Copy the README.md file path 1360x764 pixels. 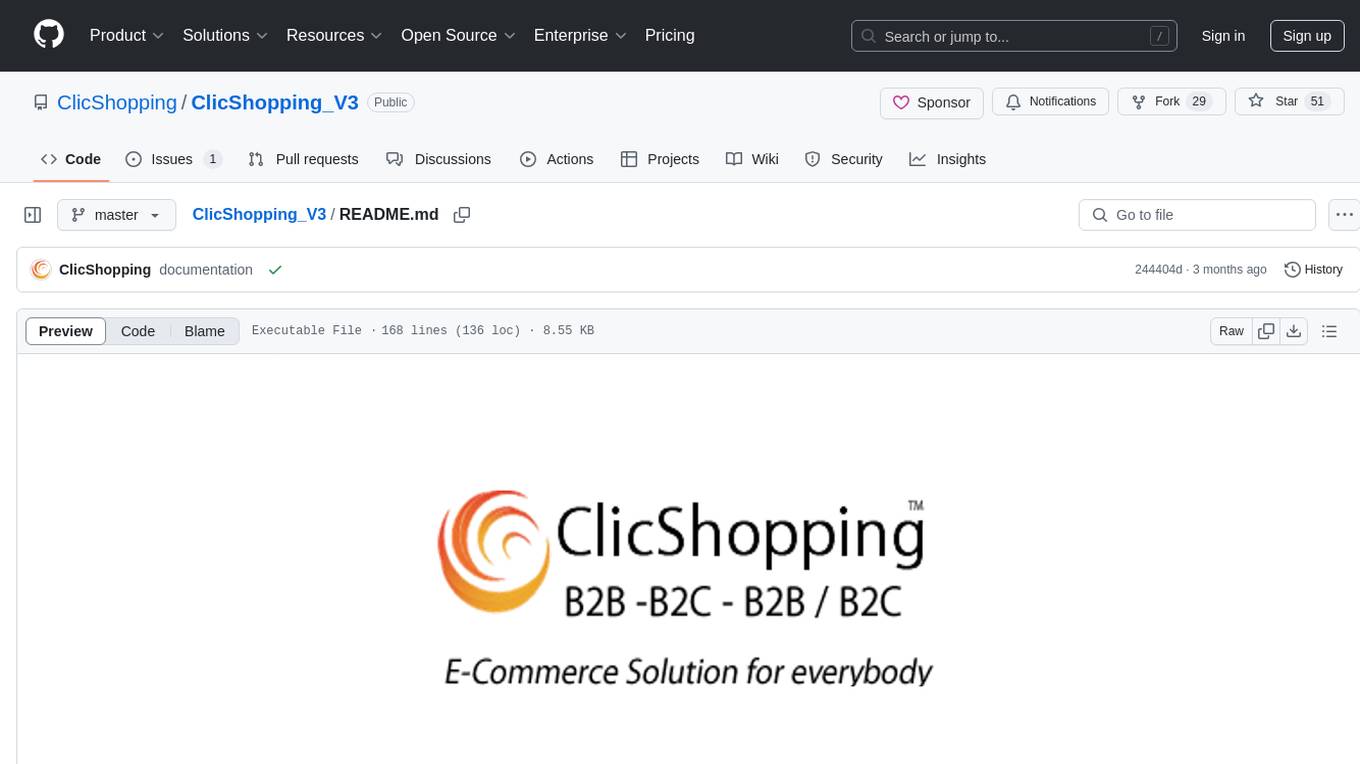pos(461,215)
